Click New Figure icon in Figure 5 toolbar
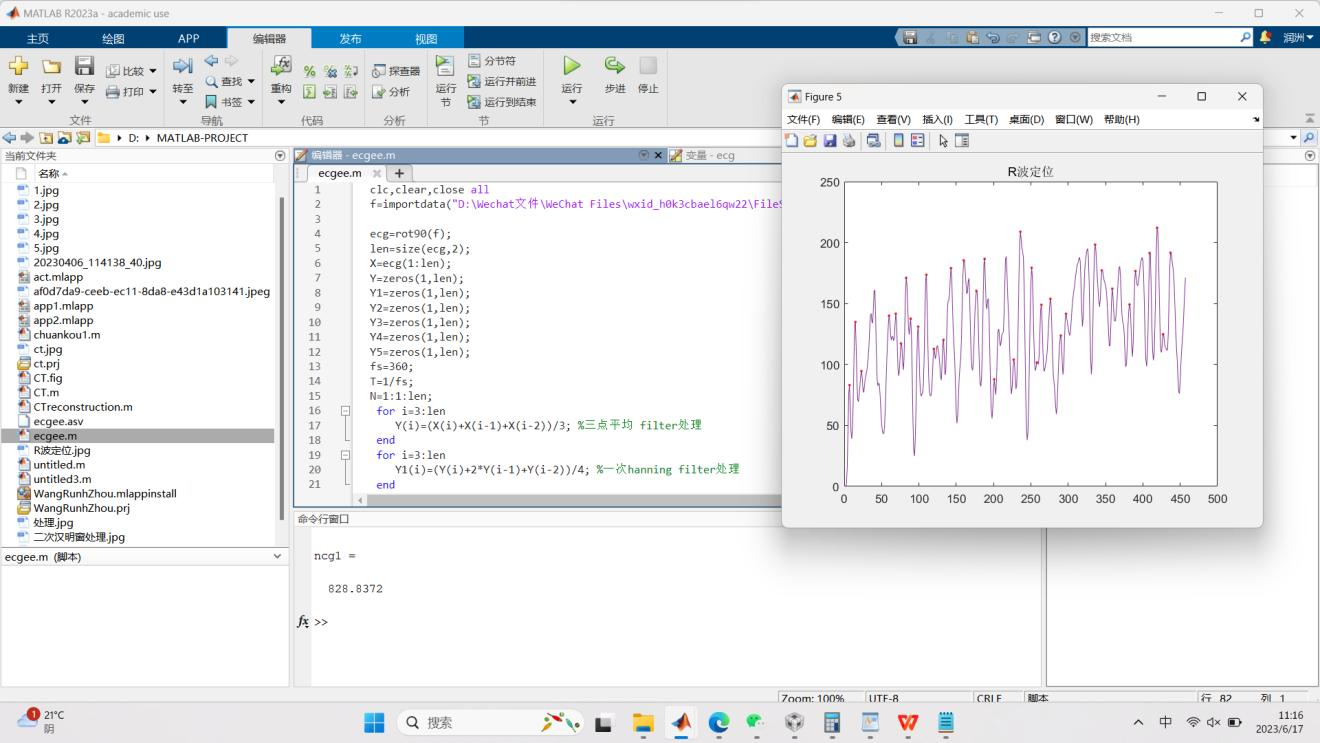 tap(792, 141)
